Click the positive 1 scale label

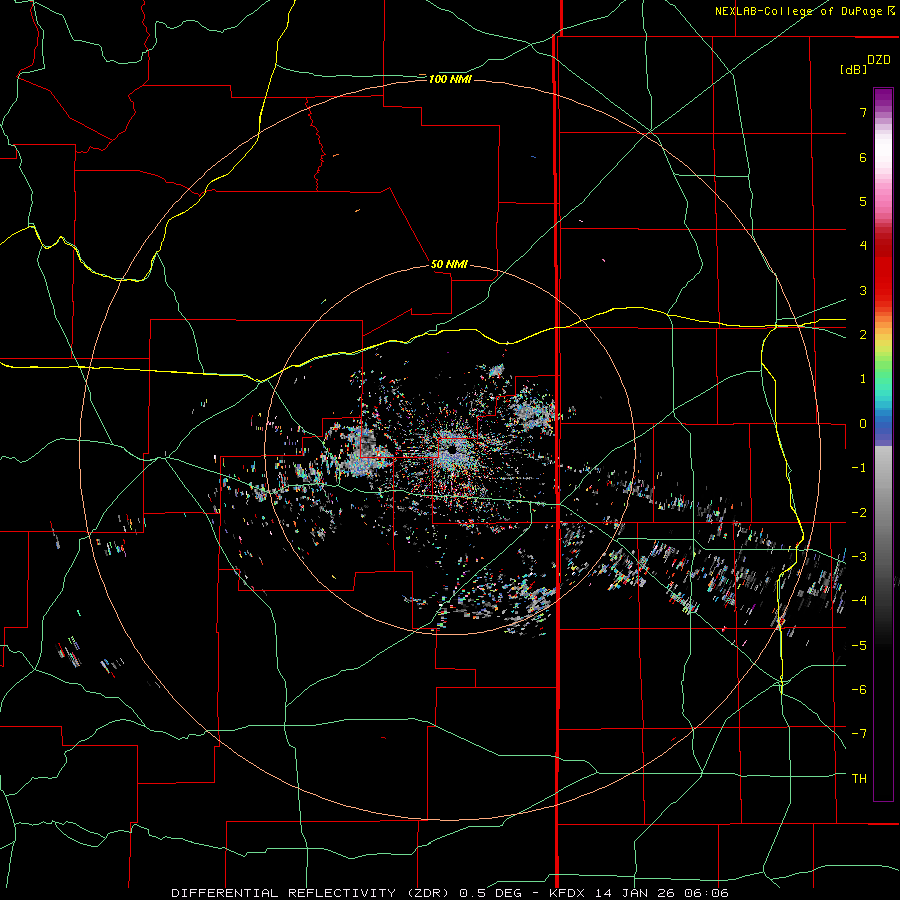click(x=863, y=379)
